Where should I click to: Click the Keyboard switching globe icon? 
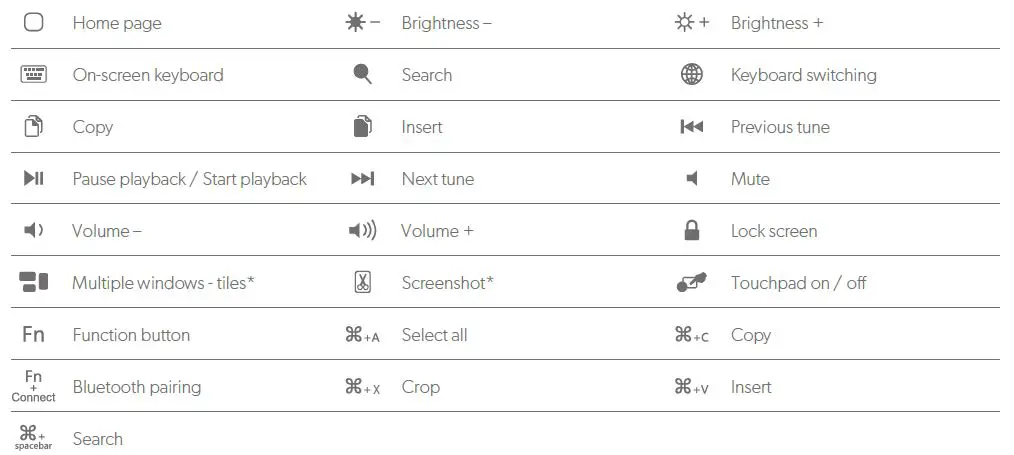[x=691, y=74]
